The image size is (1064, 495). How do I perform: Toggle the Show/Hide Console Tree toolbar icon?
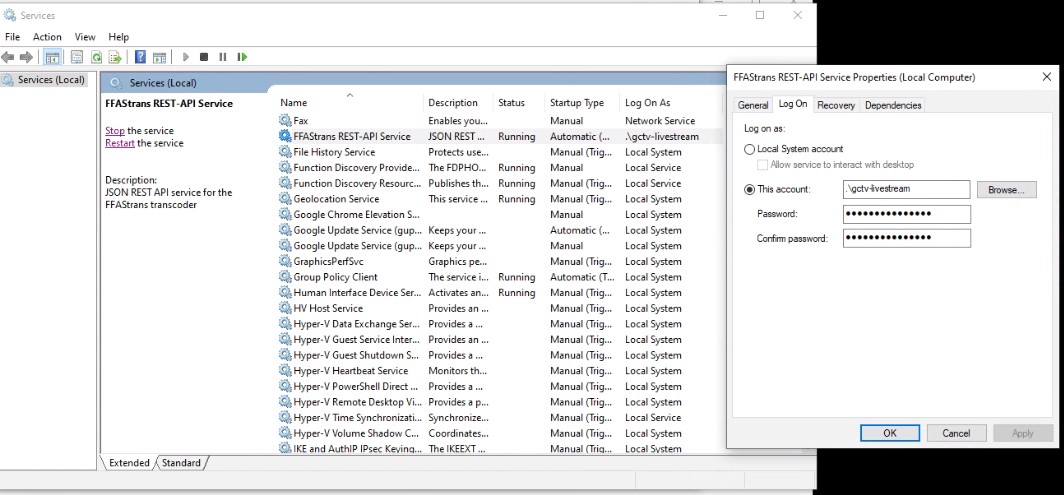(52, 57)
